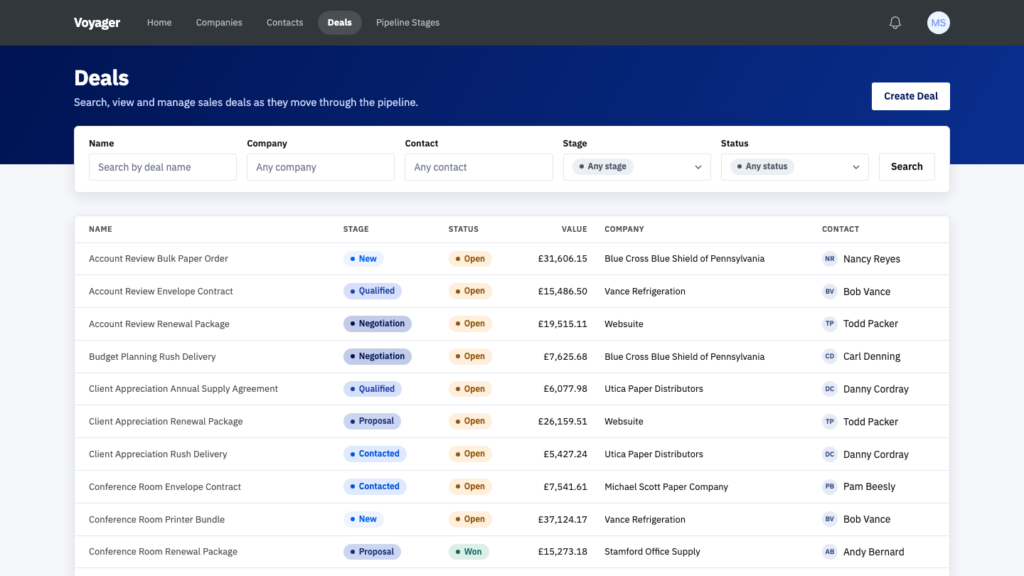Image resolution: width=1024 pixels, height=576 pixels.
Task: Open the Companies tab
Action: tap(219, 23)
